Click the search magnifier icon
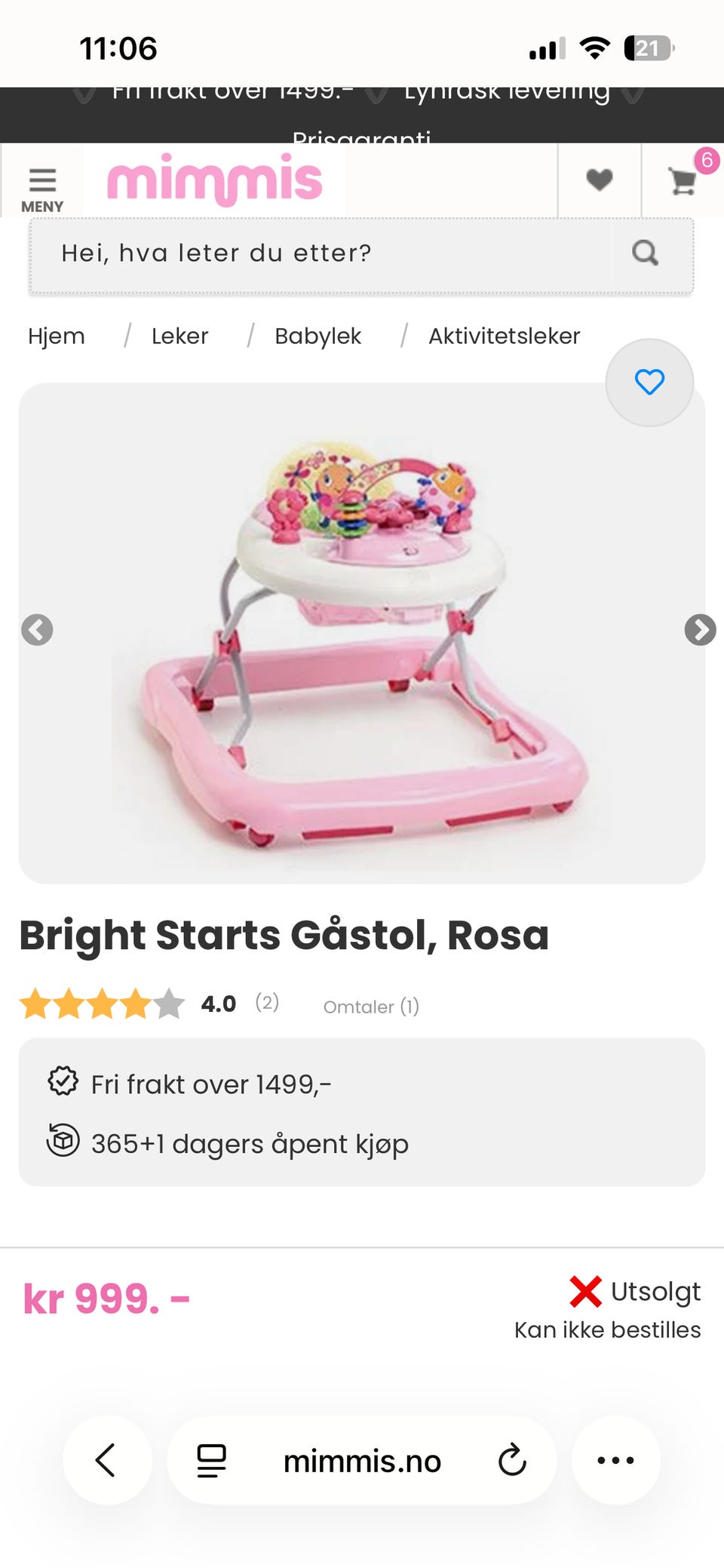Screen dimensions: 724x1568 645,254
